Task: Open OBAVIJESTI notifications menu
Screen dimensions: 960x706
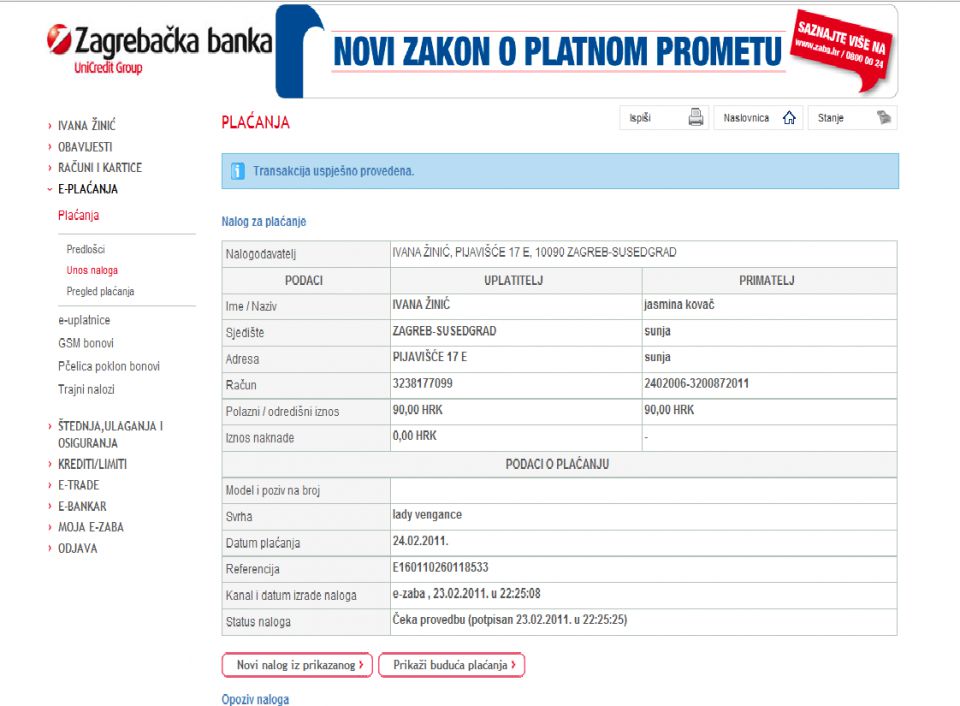Action: click(x=85, y=147)
